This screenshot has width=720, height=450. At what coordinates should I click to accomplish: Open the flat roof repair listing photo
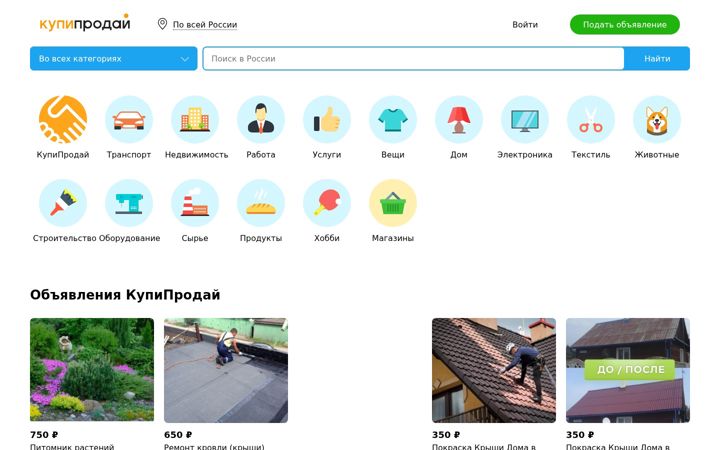click(x=226, y=370)
